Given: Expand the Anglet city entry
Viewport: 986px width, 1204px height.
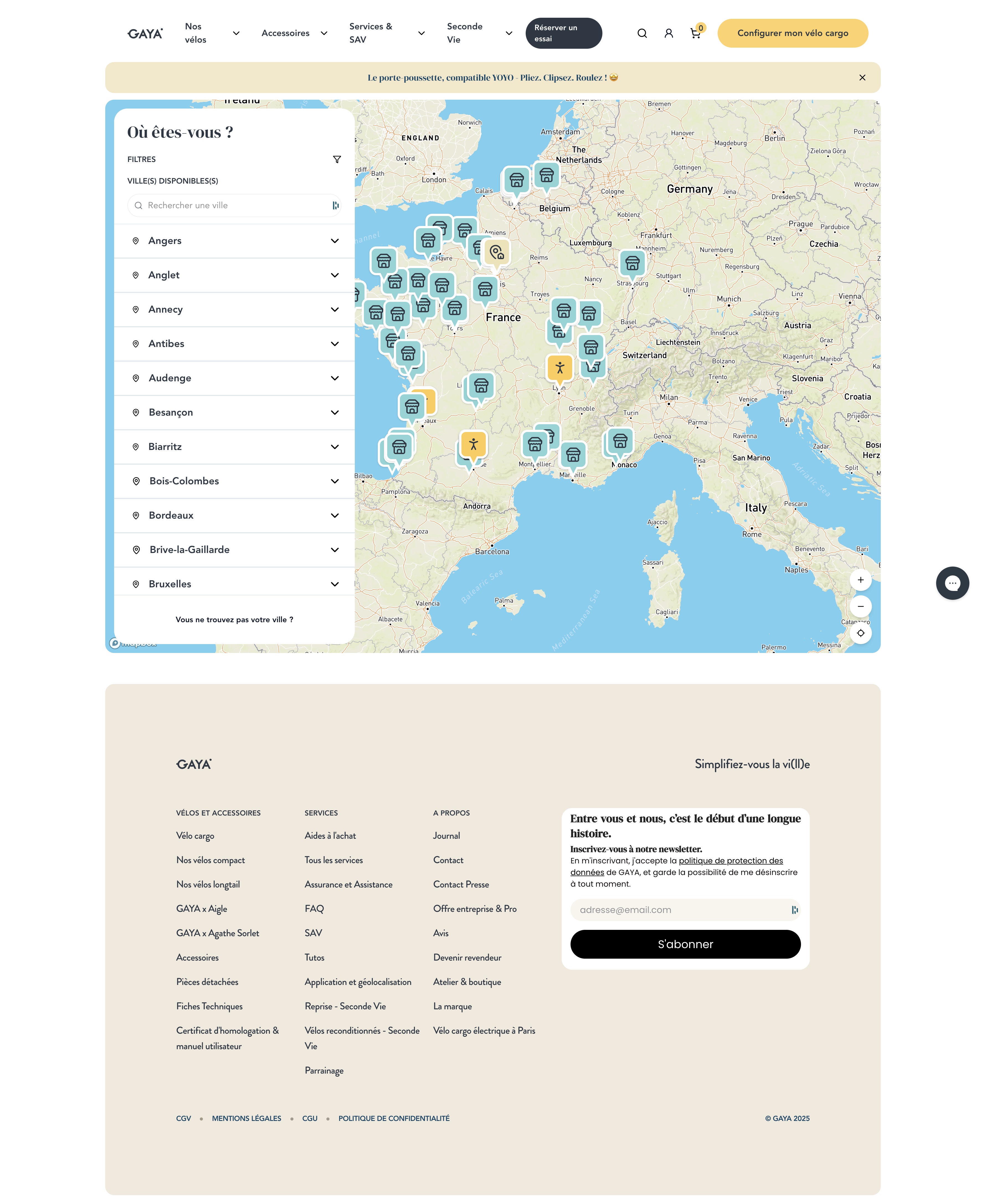Looking at the screenshot, I should [235, 276].
